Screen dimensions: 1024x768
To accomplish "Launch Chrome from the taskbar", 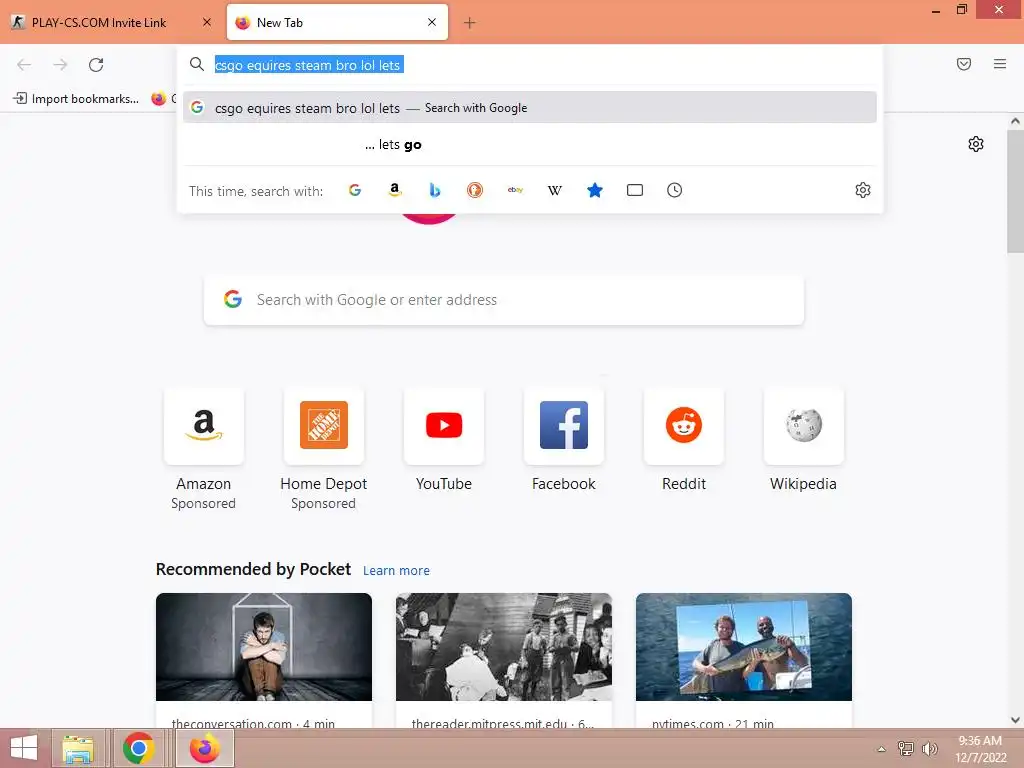I will coord(138,748).
